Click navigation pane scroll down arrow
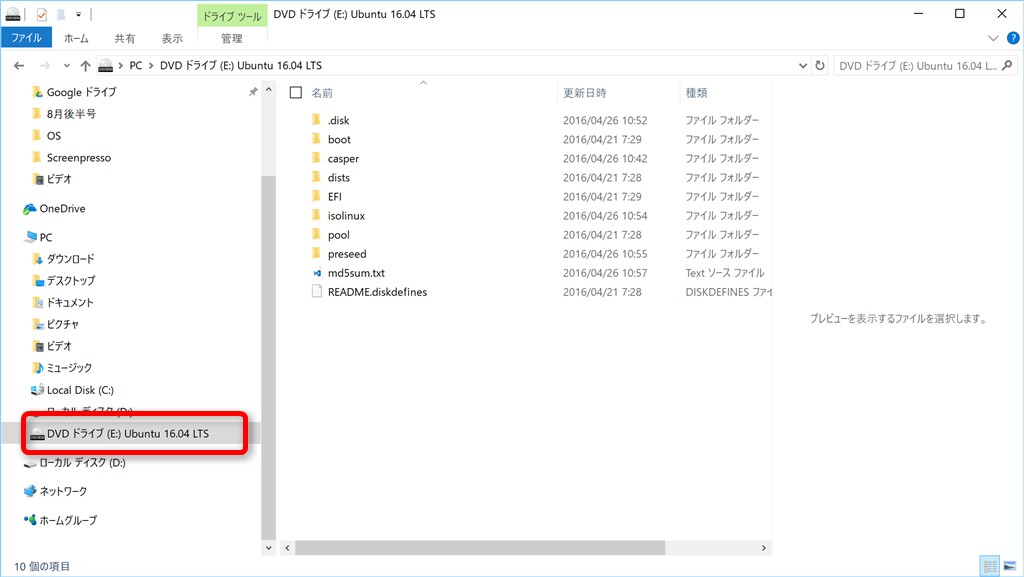 (268, 548)
